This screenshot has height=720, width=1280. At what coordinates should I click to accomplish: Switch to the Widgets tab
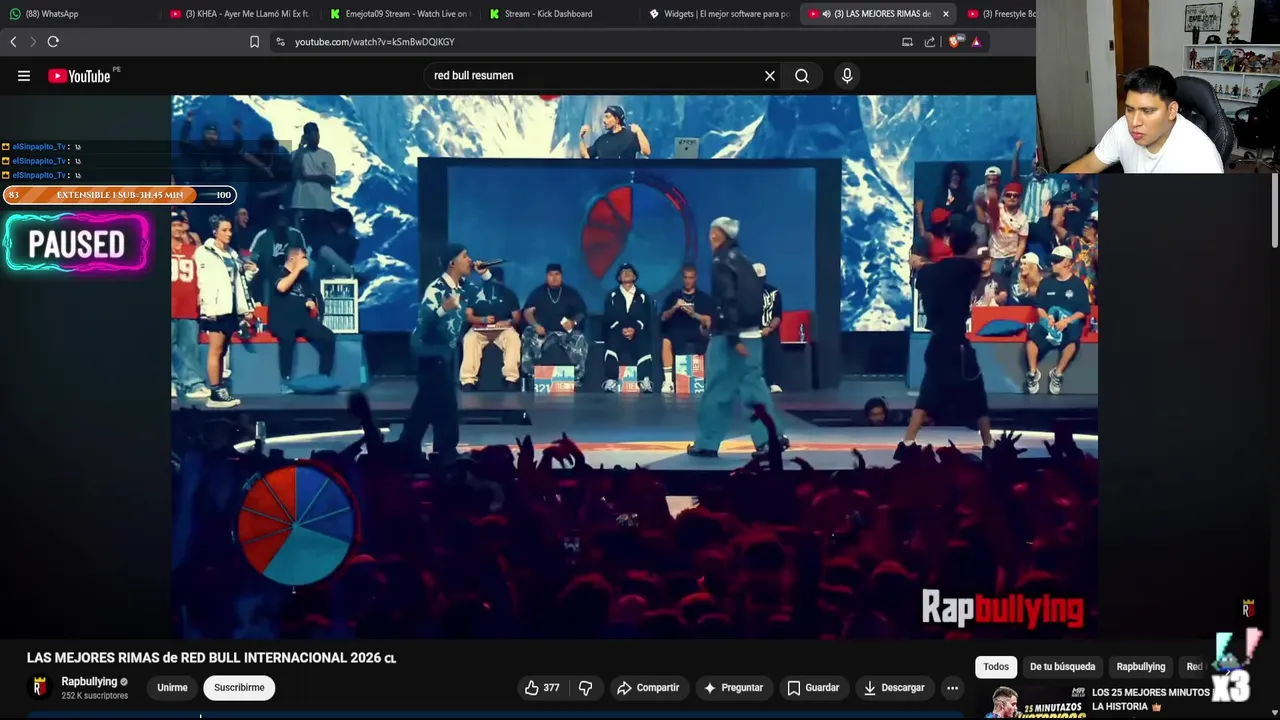click(x=720, y=14)
